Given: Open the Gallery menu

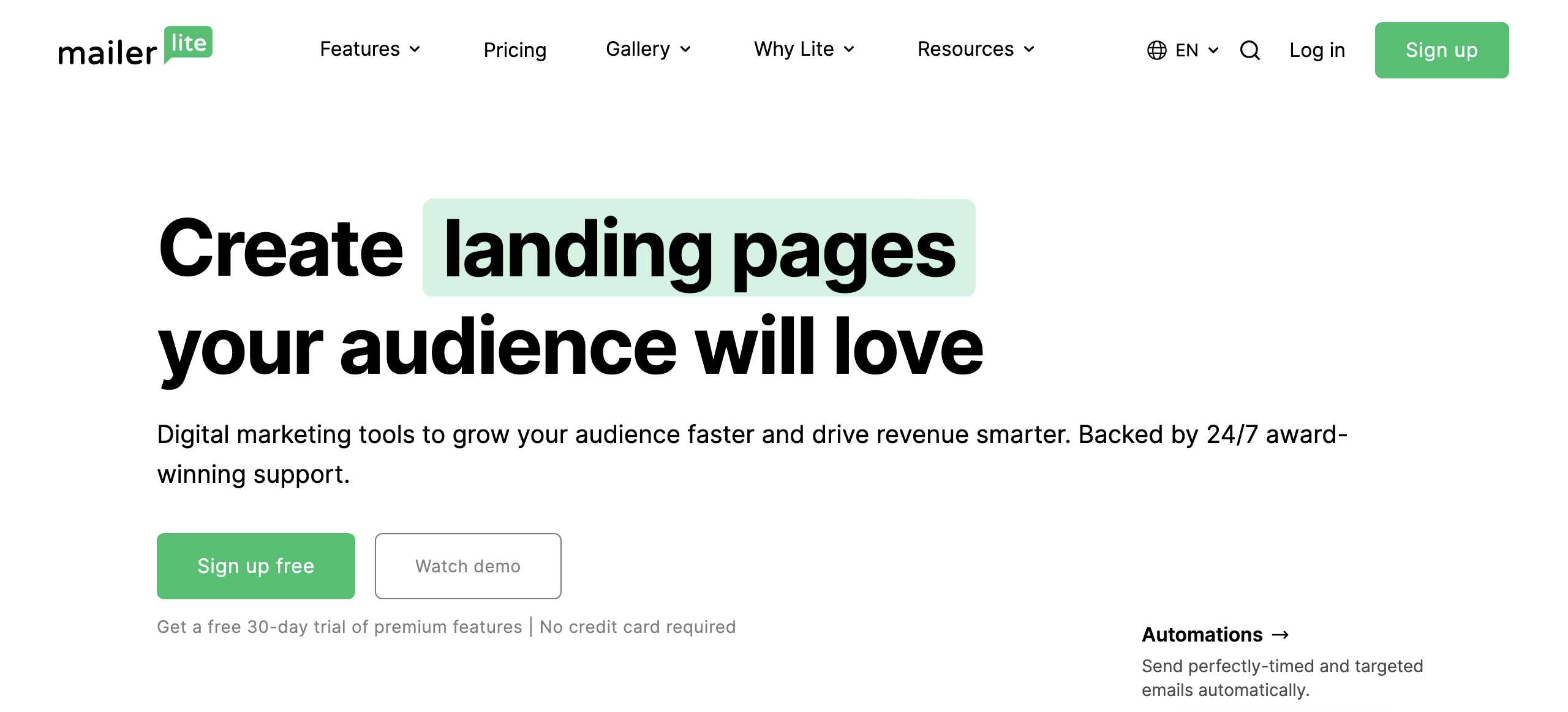Looking at the screenshot, I should pos(638,49).
